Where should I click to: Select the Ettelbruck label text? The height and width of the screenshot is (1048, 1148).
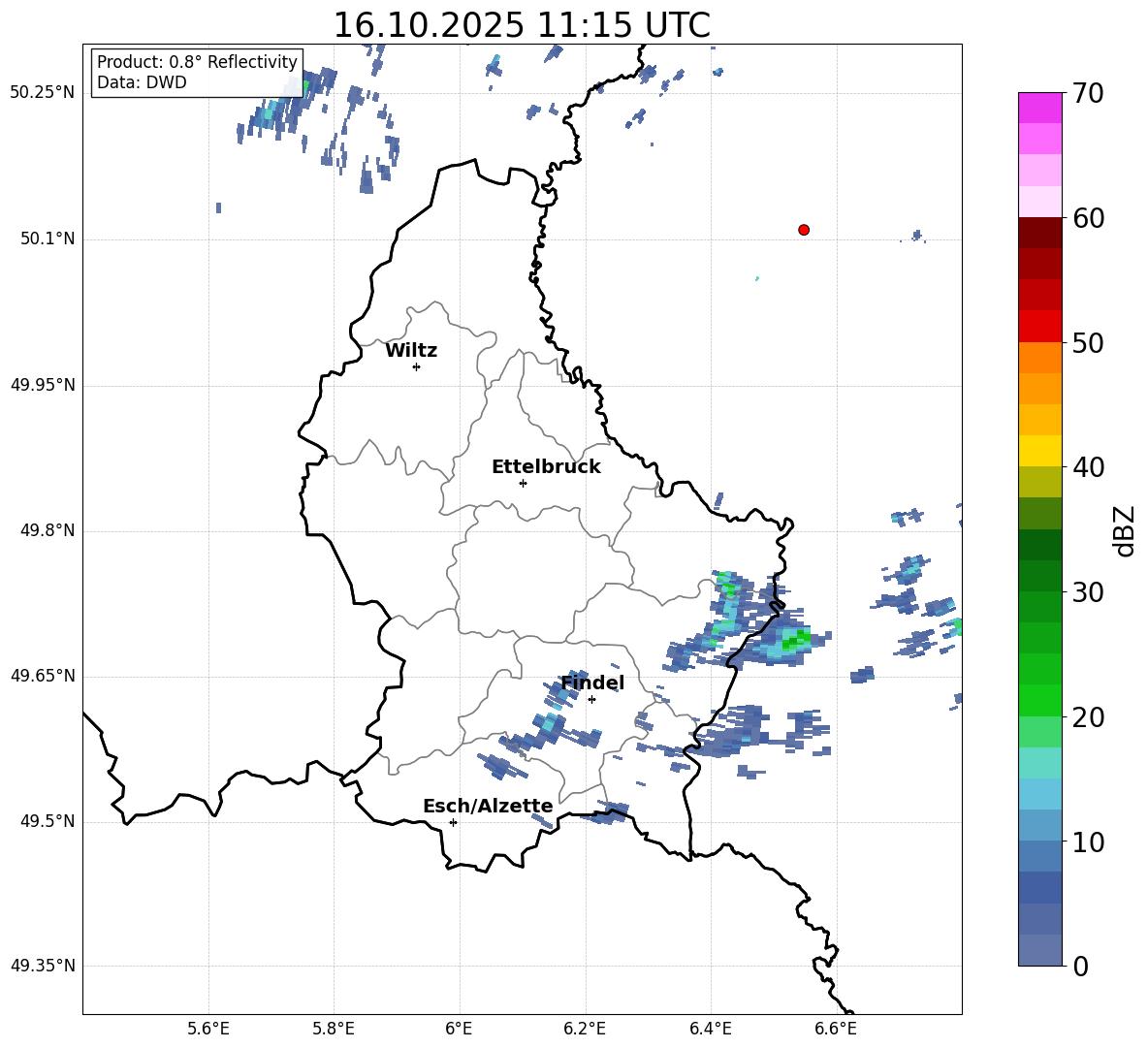click(x=546, y=467)
